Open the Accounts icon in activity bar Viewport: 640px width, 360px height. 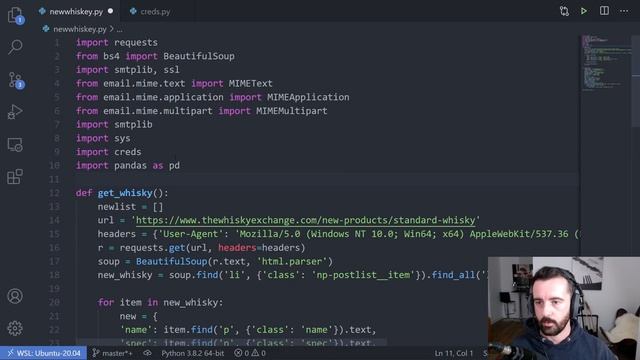click(15, 296)
